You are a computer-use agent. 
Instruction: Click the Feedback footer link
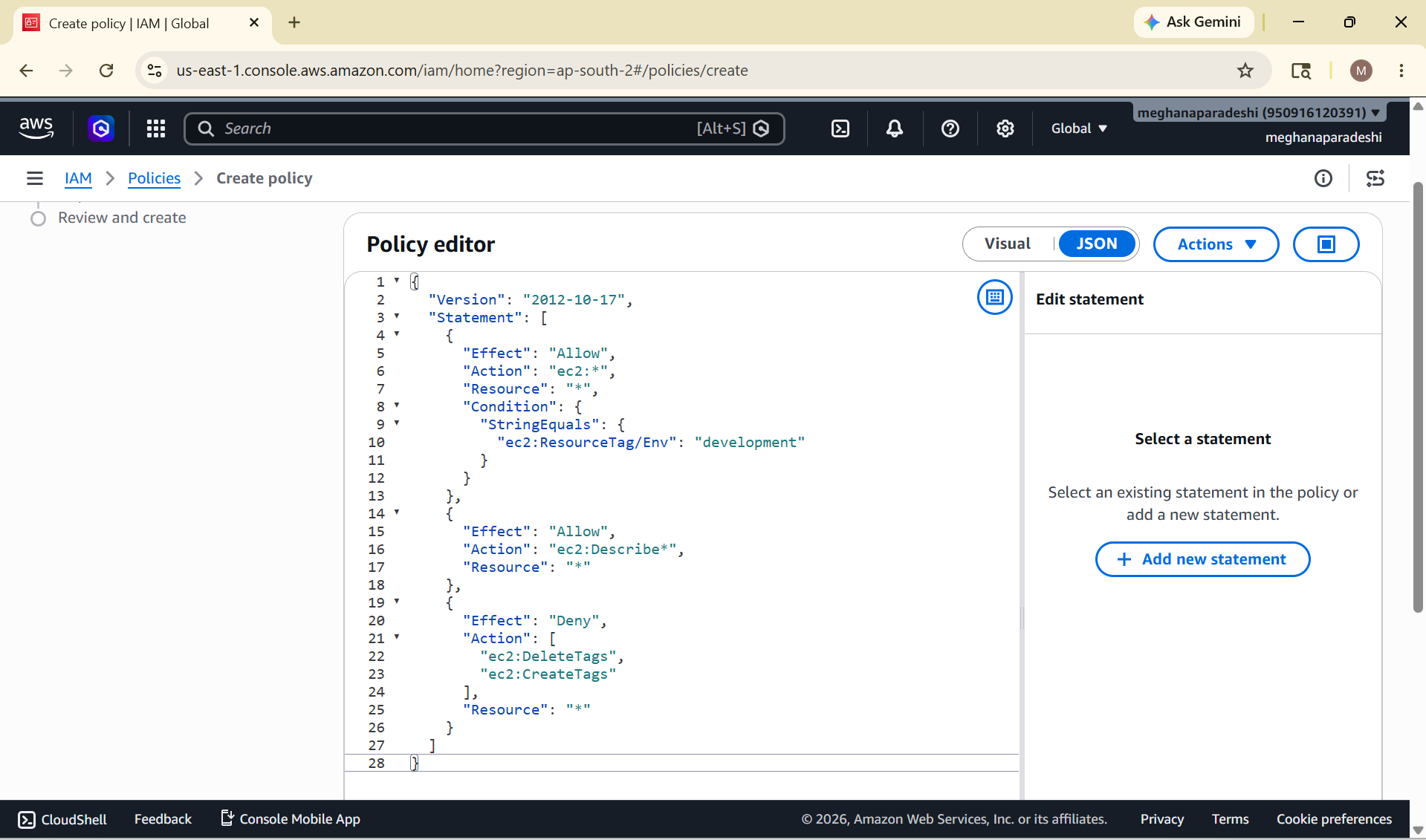tap(163, 819)
